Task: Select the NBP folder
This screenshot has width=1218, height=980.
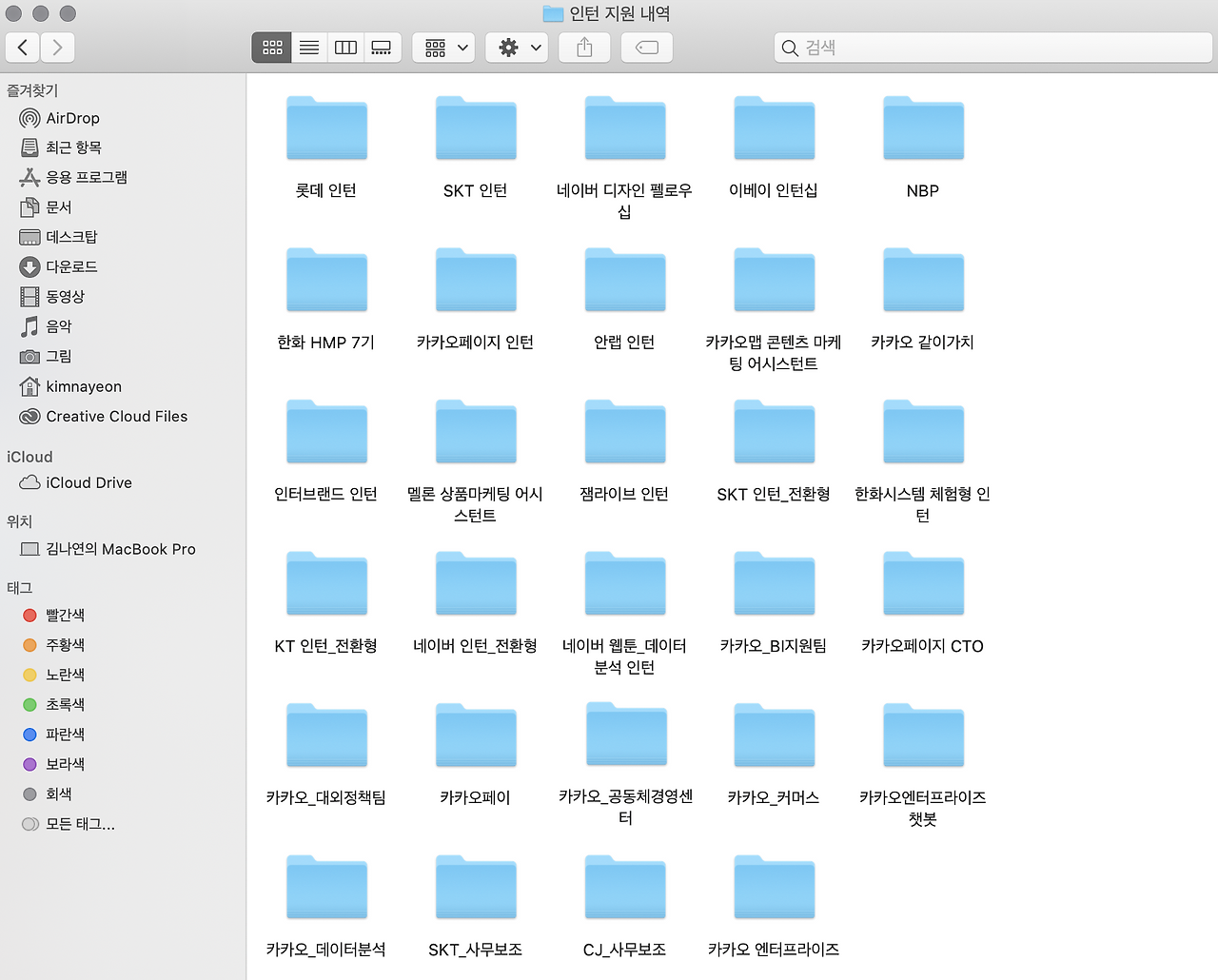Action: [923, 147]
